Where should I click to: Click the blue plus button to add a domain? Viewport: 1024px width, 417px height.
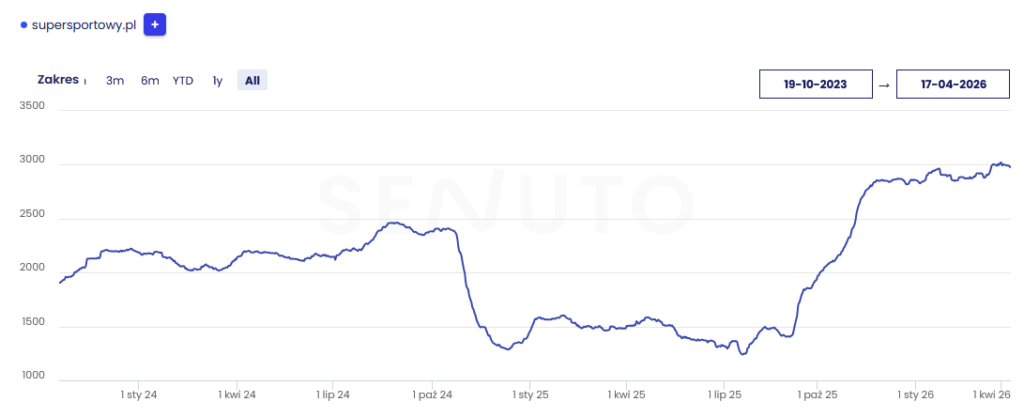(x=154, y=25)
